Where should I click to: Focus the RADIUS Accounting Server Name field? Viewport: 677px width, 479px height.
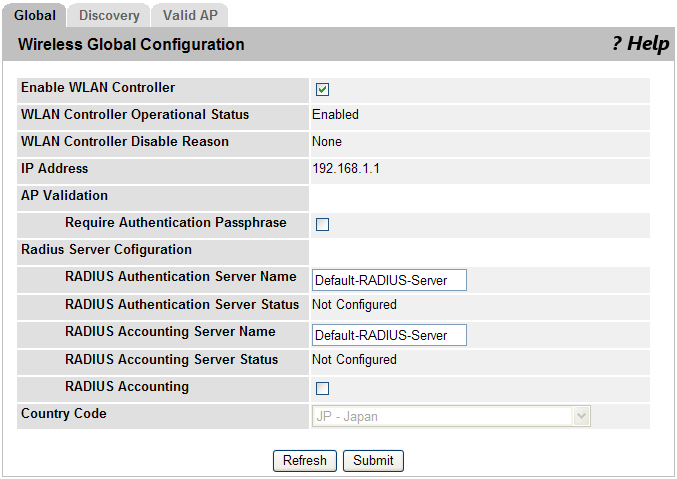click(x=389, y=335)
